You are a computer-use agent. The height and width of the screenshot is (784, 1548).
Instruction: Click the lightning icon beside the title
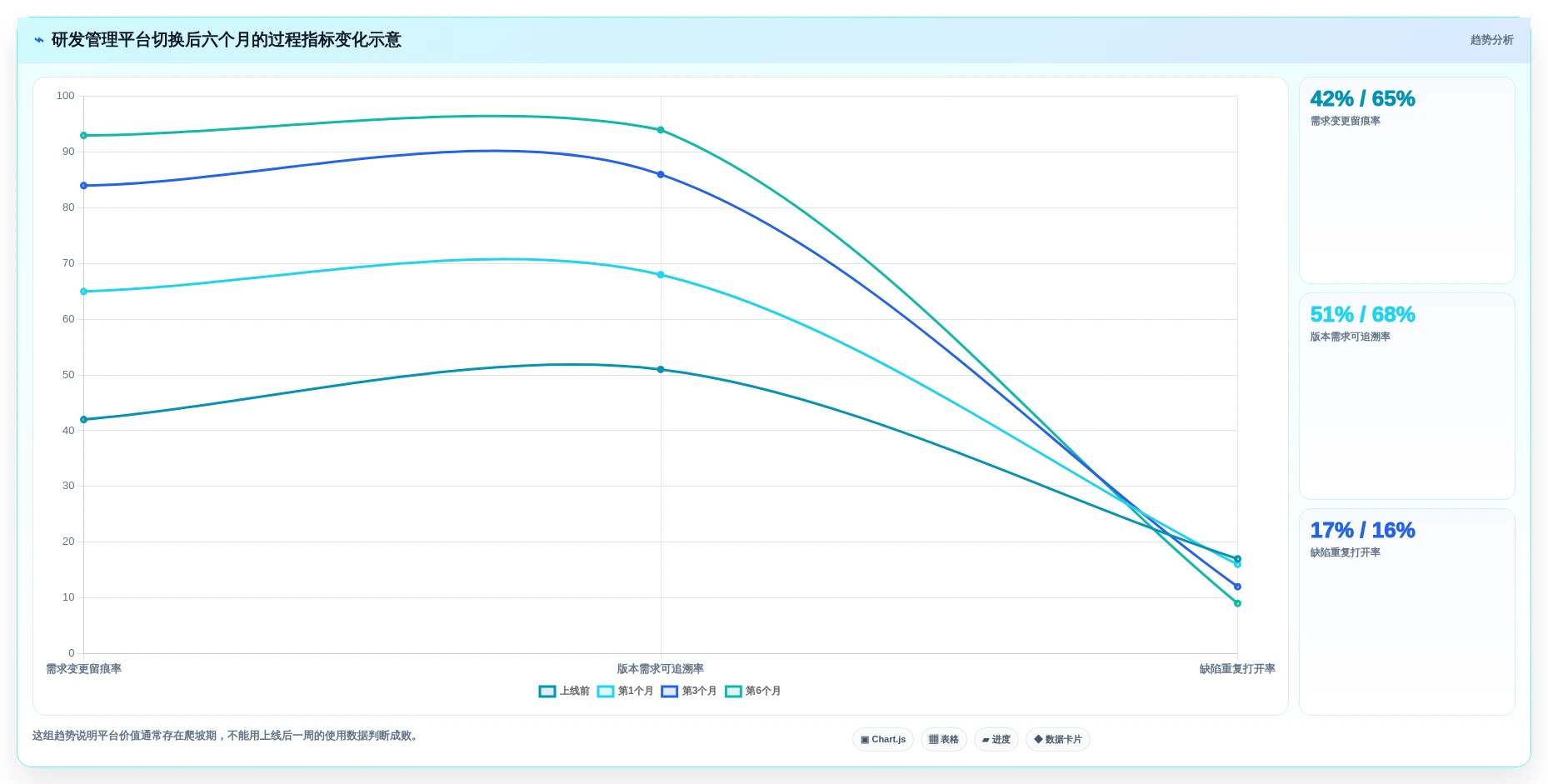pos(39,40)
